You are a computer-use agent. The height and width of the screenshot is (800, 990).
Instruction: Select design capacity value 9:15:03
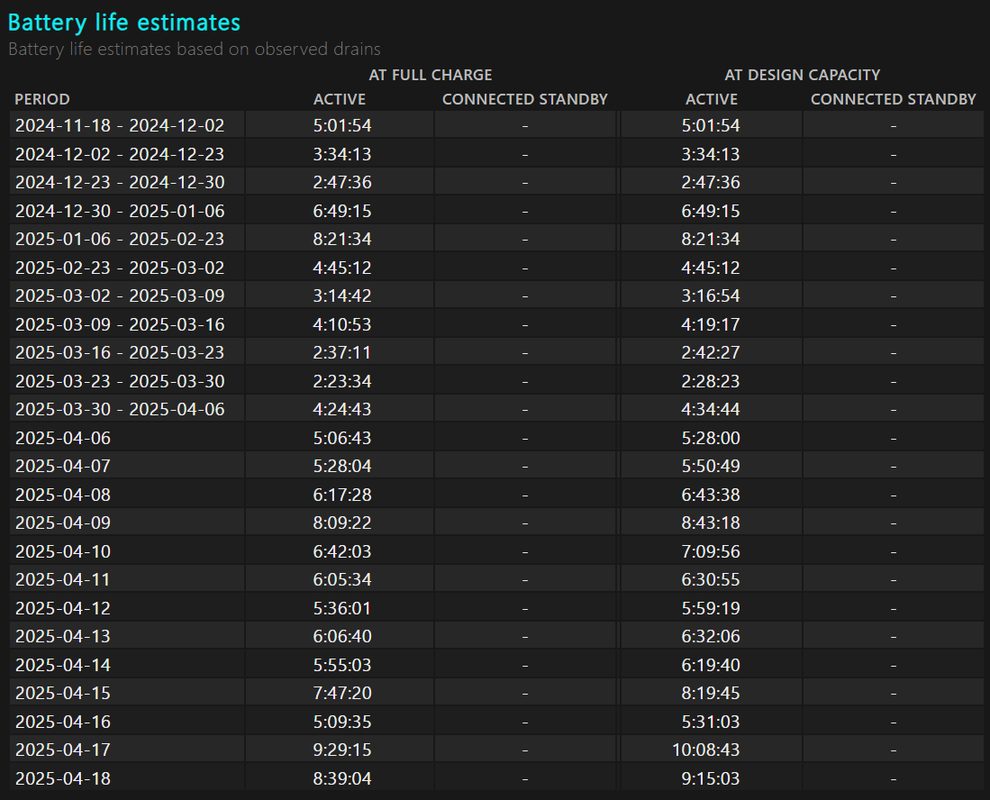coord(710,779)
